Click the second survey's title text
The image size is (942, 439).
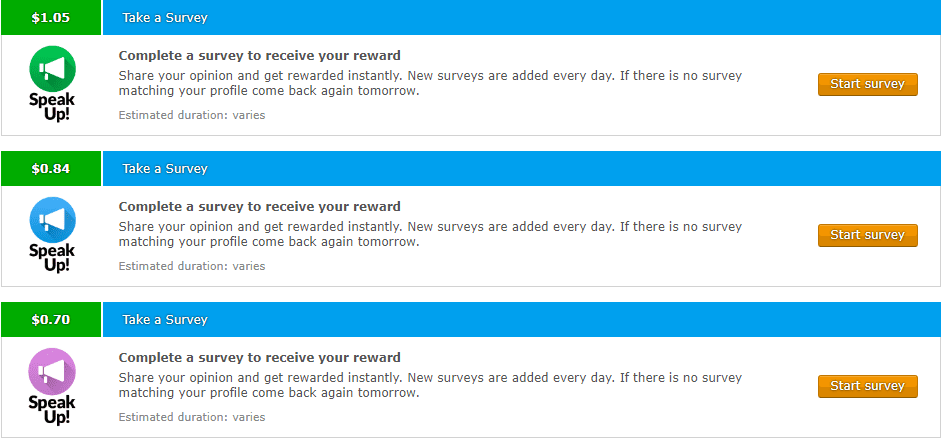260,207
